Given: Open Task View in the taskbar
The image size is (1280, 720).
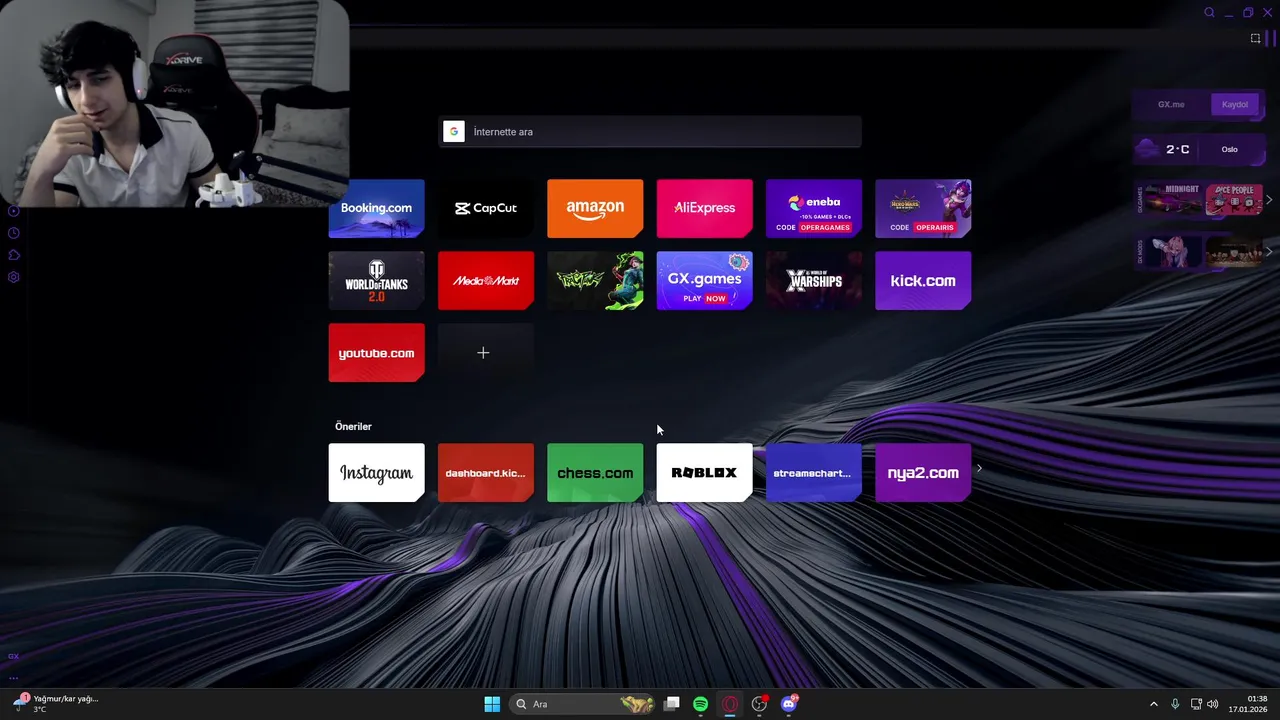Looking at the screenshot, I should [x=672, y=704].
